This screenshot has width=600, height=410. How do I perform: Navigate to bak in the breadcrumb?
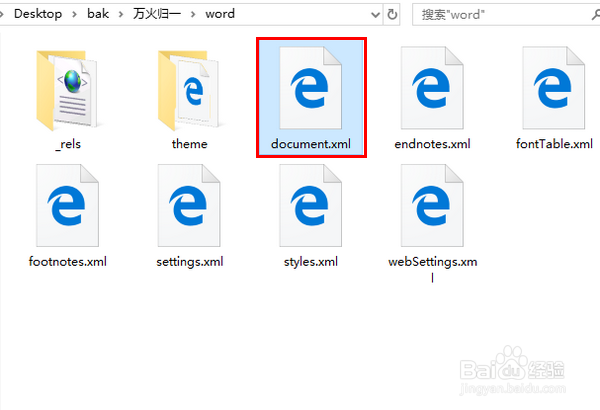coord(98,14)
